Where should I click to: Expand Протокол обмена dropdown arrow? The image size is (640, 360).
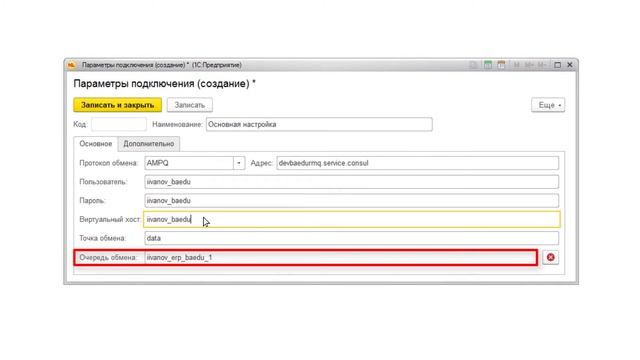tap(239, 163)
